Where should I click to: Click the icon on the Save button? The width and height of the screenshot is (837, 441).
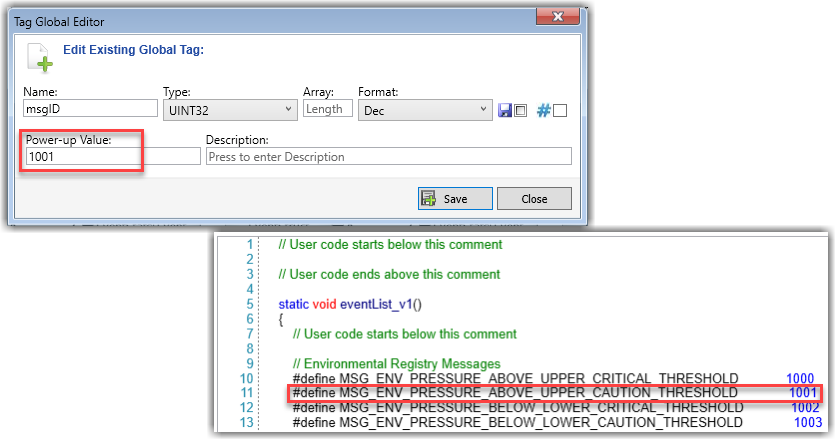(x=429, y=198)
